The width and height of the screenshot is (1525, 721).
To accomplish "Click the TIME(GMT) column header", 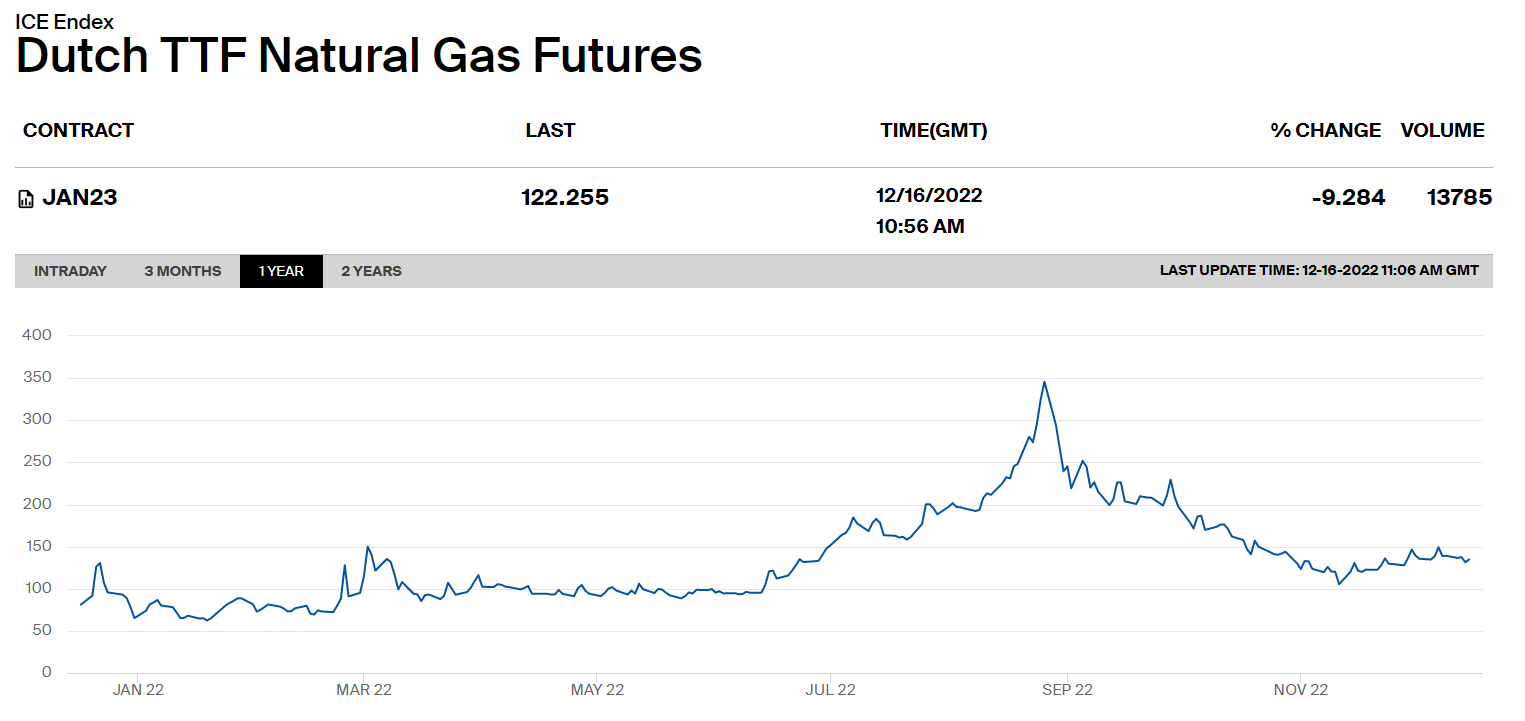I will point(933,130).
